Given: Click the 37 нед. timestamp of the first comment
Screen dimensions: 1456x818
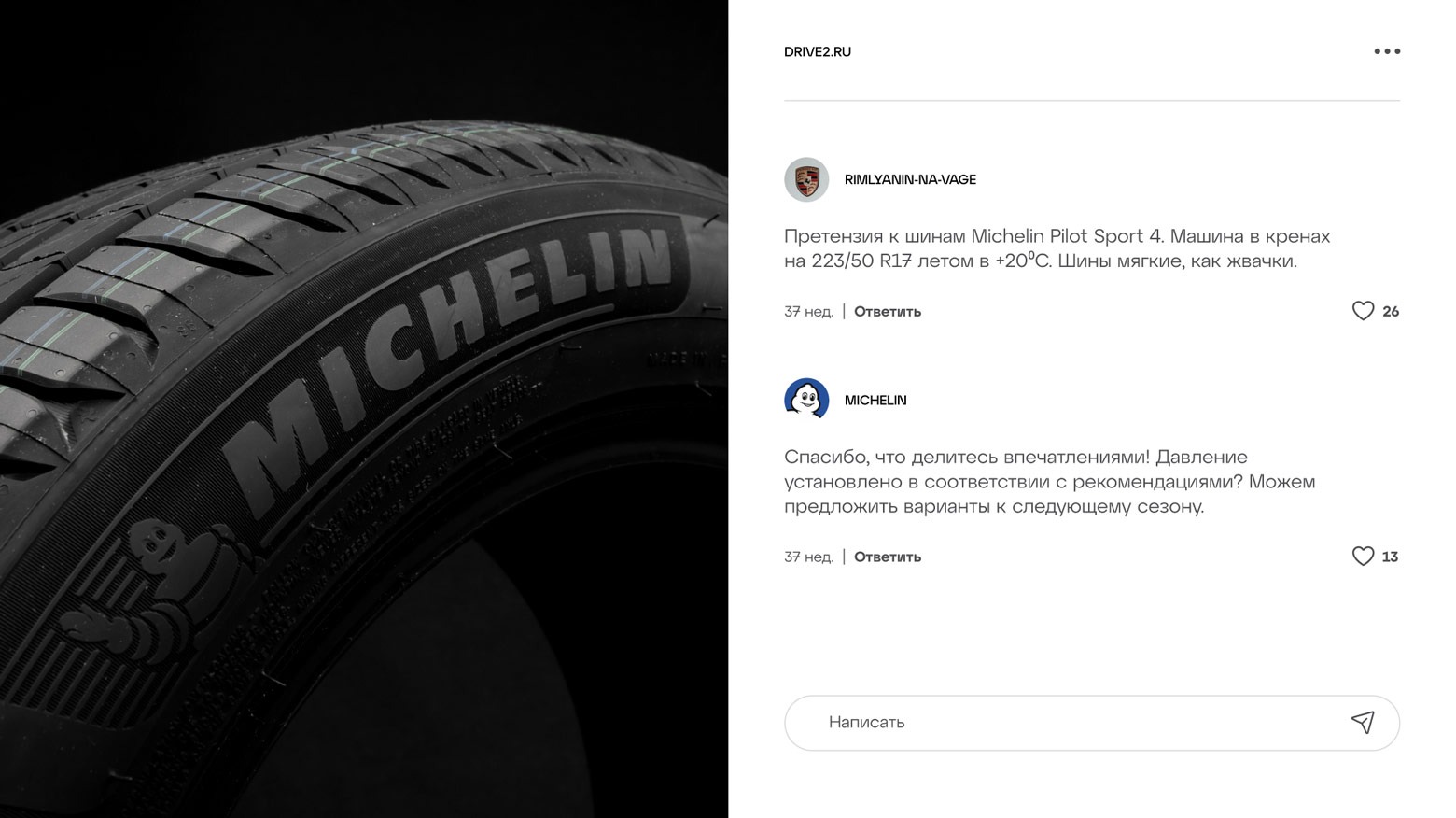Looking at the screenshot, I should (808, 312).
